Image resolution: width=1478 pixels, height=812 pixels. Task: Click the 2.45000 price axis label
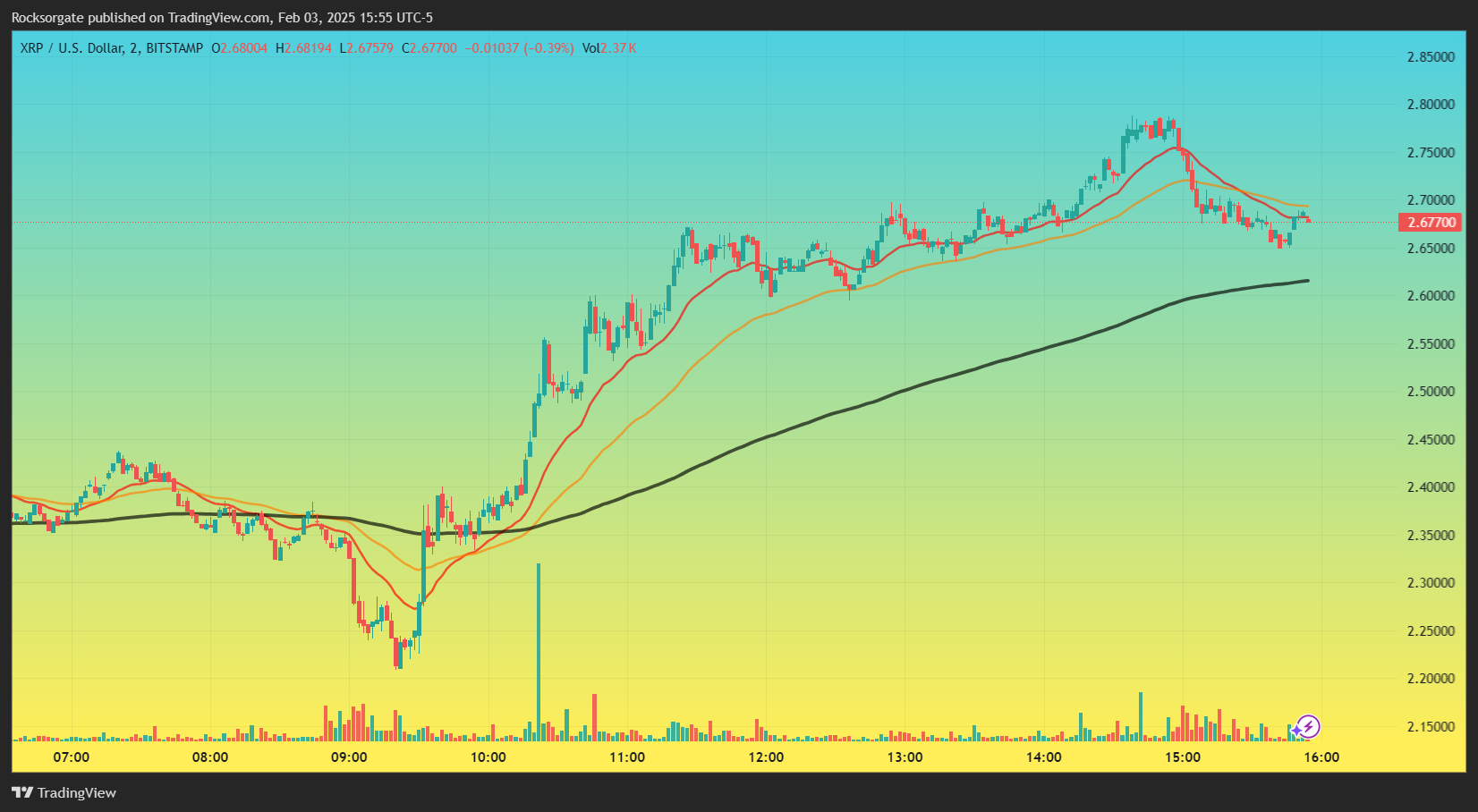tap(1431, 439)
